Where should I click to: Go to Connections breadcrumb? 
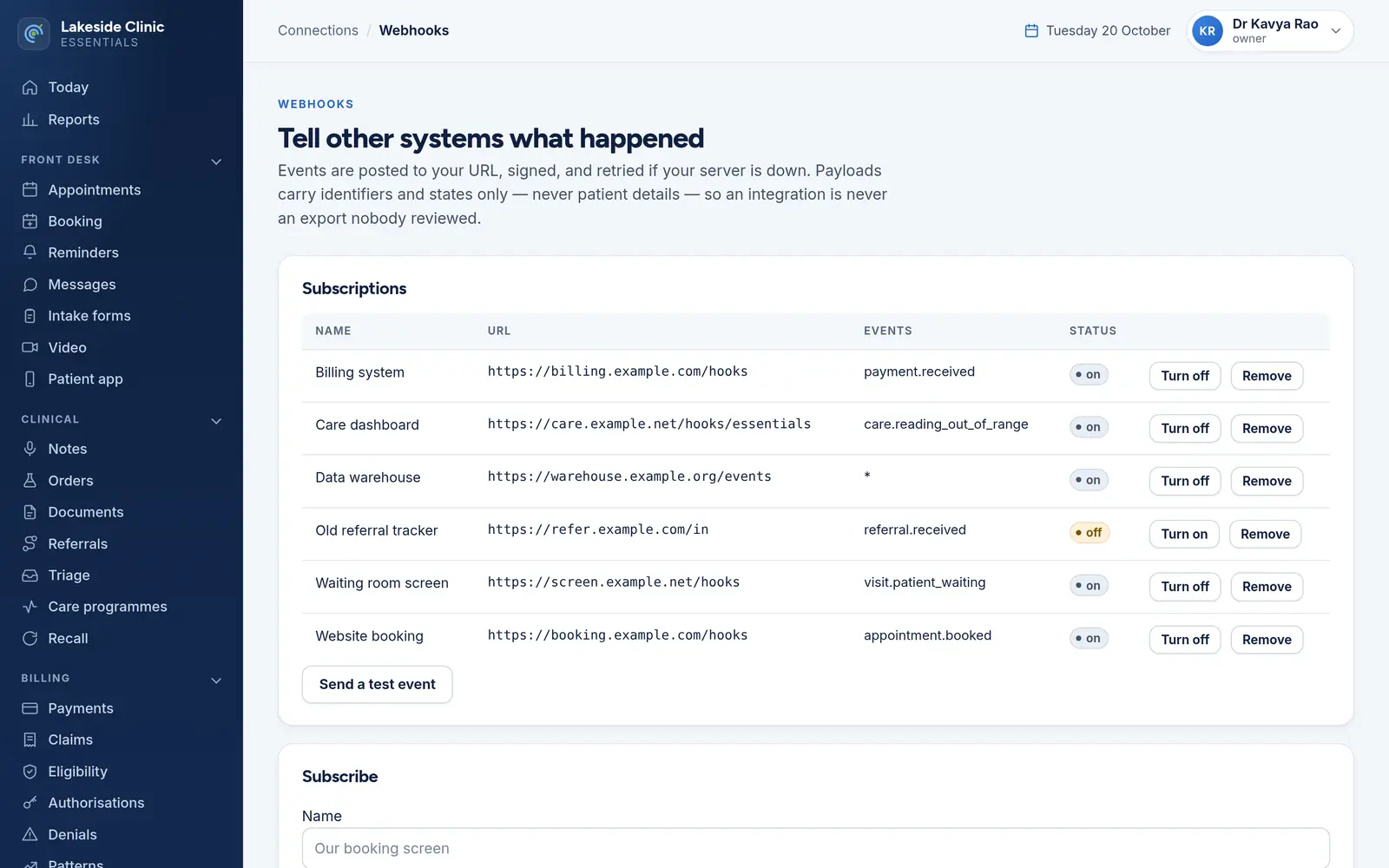(318, 30)
